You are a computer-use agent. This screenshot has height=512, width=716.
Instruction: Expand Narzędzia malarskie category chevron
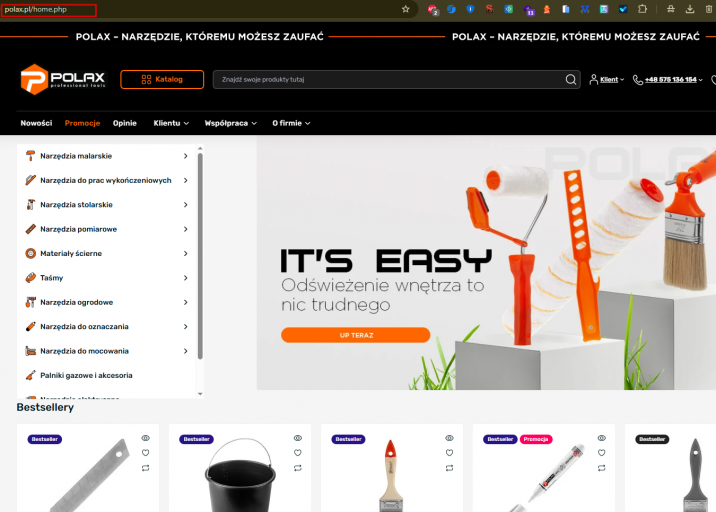click(185, 156)
